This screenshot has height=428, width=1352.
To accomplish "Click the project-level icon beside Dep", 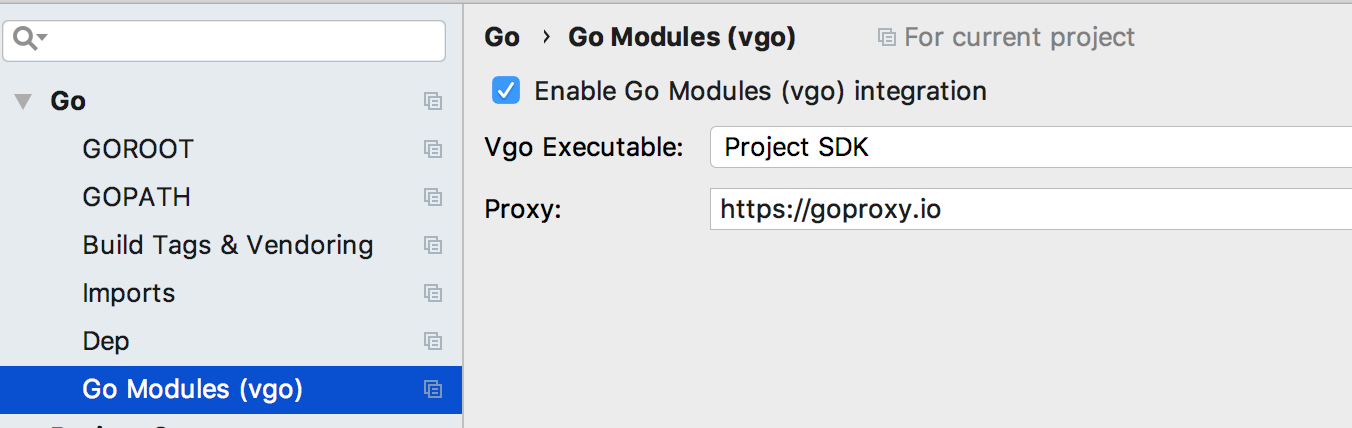I will coord(433,341).
